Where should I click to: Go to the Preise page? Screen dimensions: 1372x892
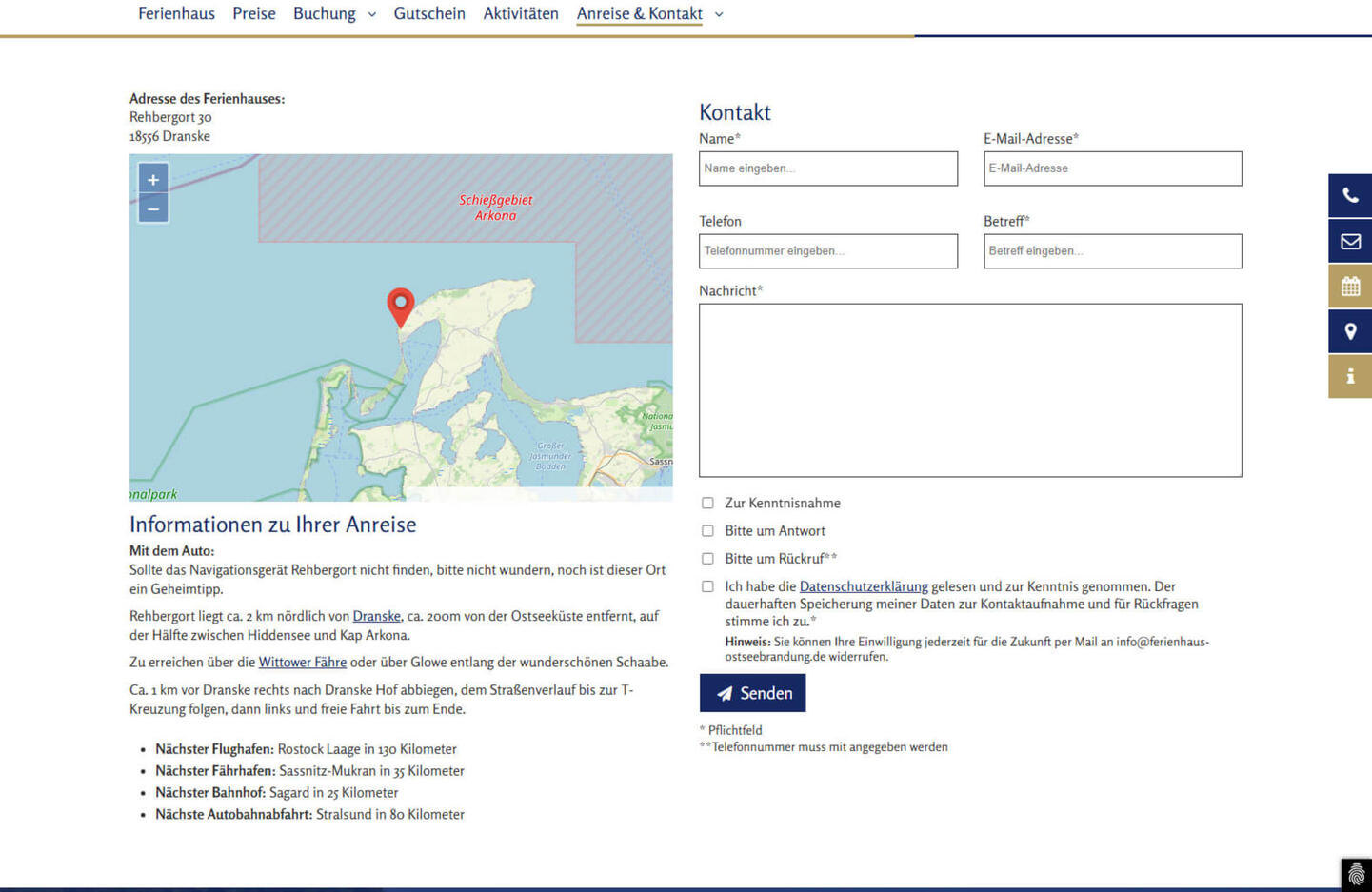point(254,13)
